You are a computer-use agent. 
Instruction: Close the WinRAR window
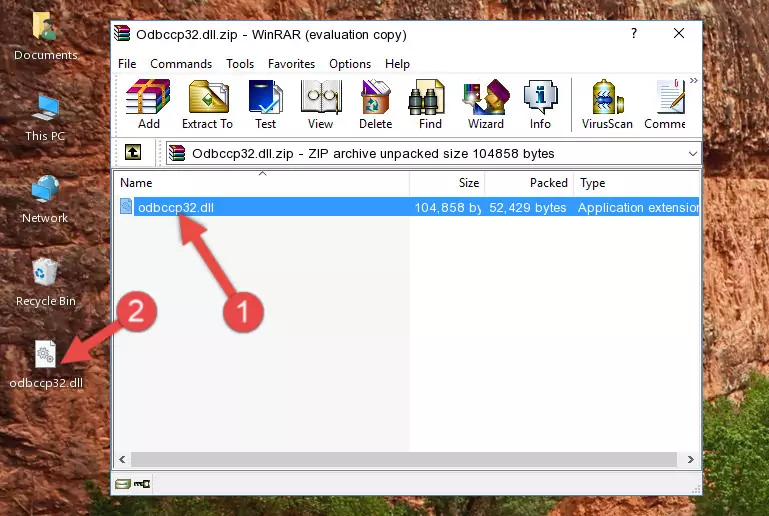[x=679, y=33]
